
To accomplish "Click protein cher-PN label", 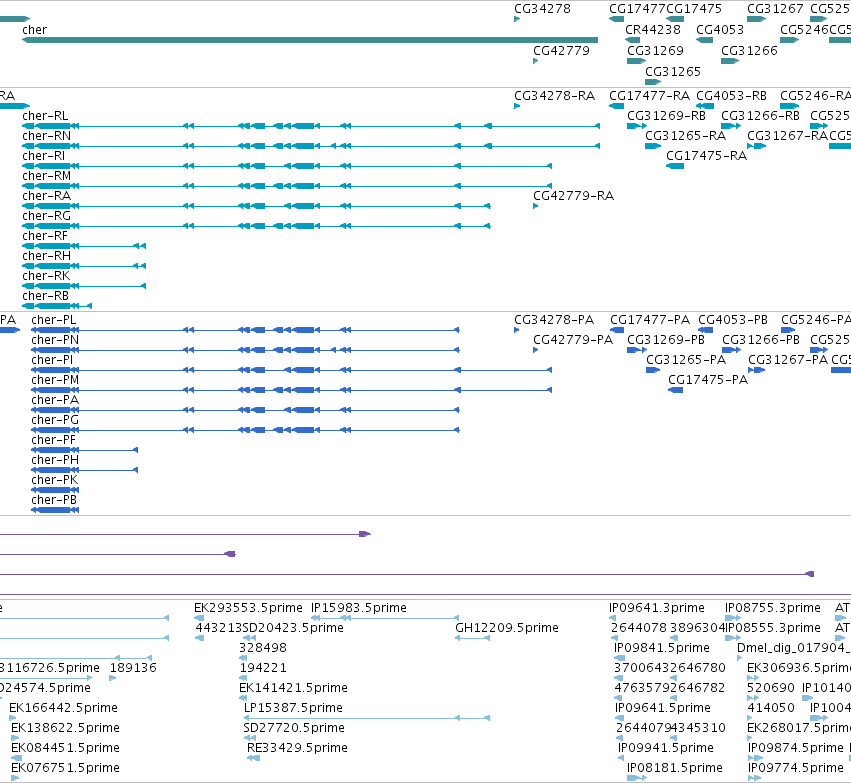I will point(55,340).
